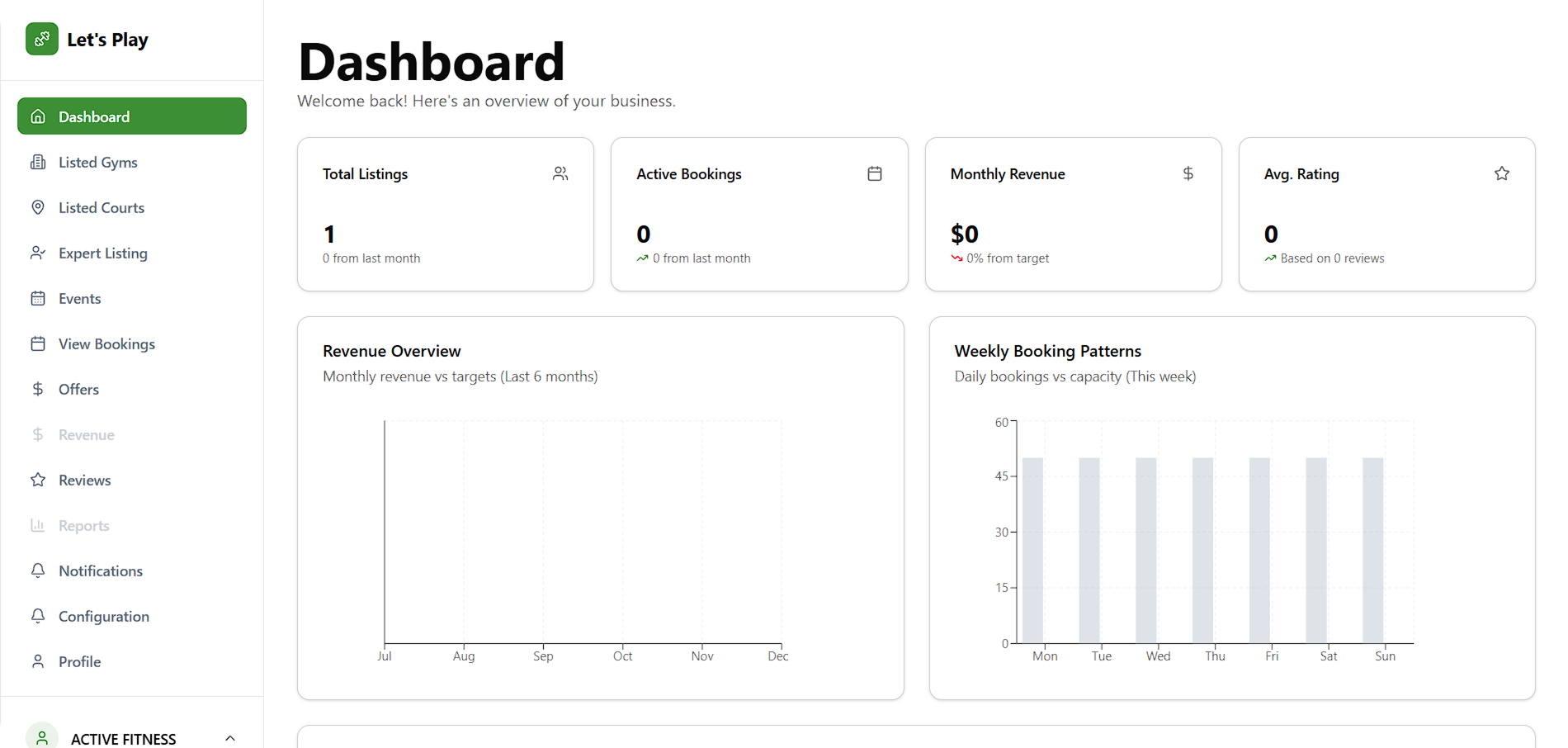Click the Jul label on revenue chart
Screen dimensions: 1568x748
pos(385,656)
